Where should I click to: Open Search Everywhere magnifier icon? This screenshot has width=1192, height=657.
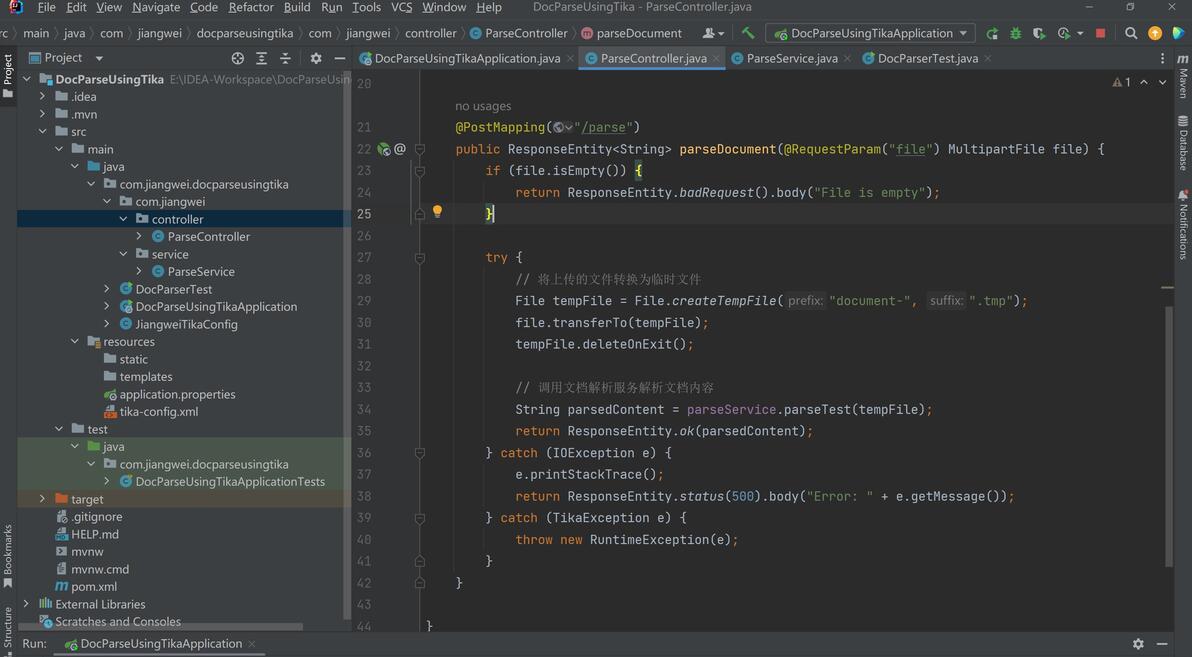click(1131, 33)
